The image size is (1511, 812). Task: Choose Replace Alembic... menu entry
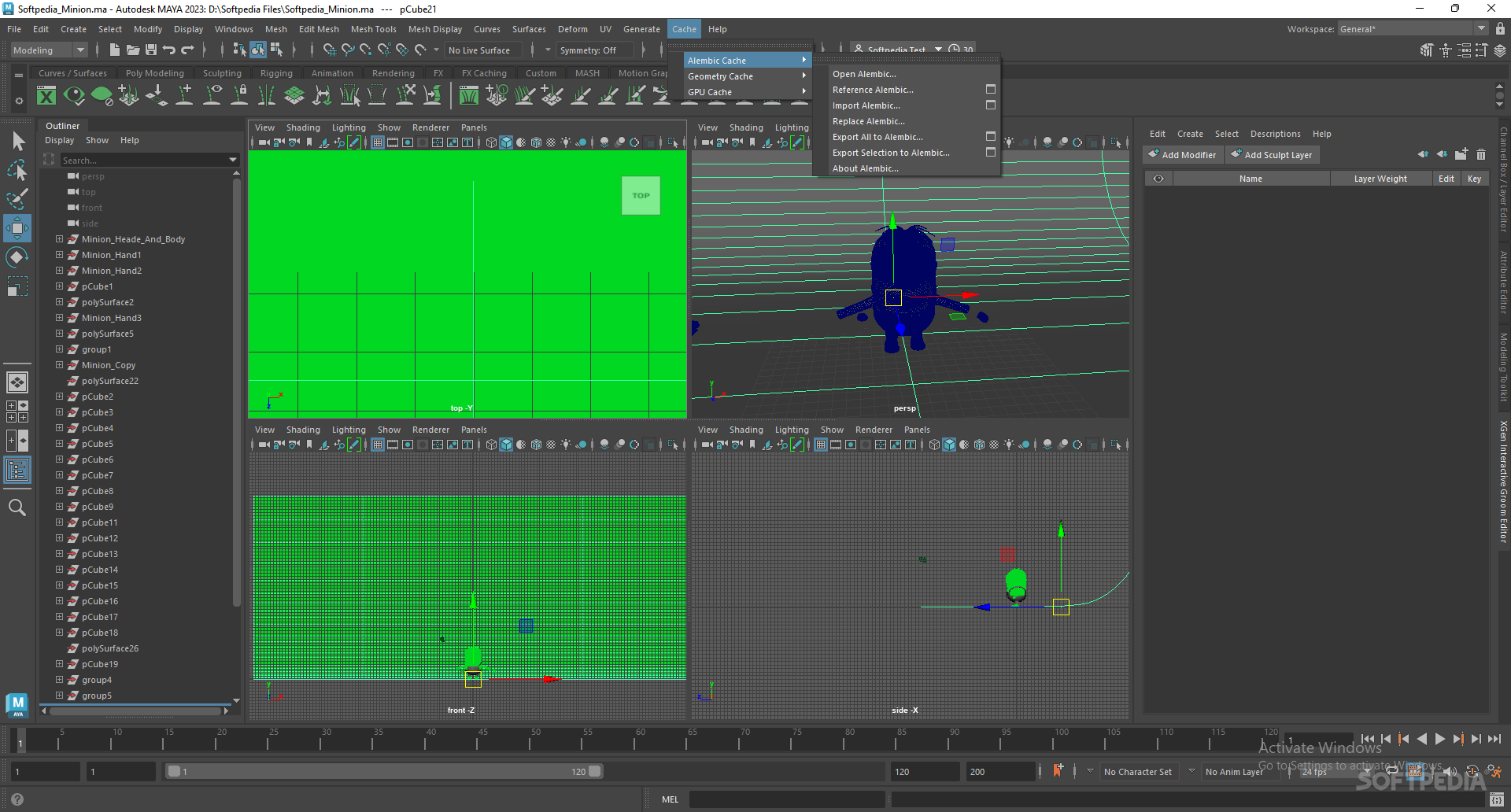(x=869, y=121)
